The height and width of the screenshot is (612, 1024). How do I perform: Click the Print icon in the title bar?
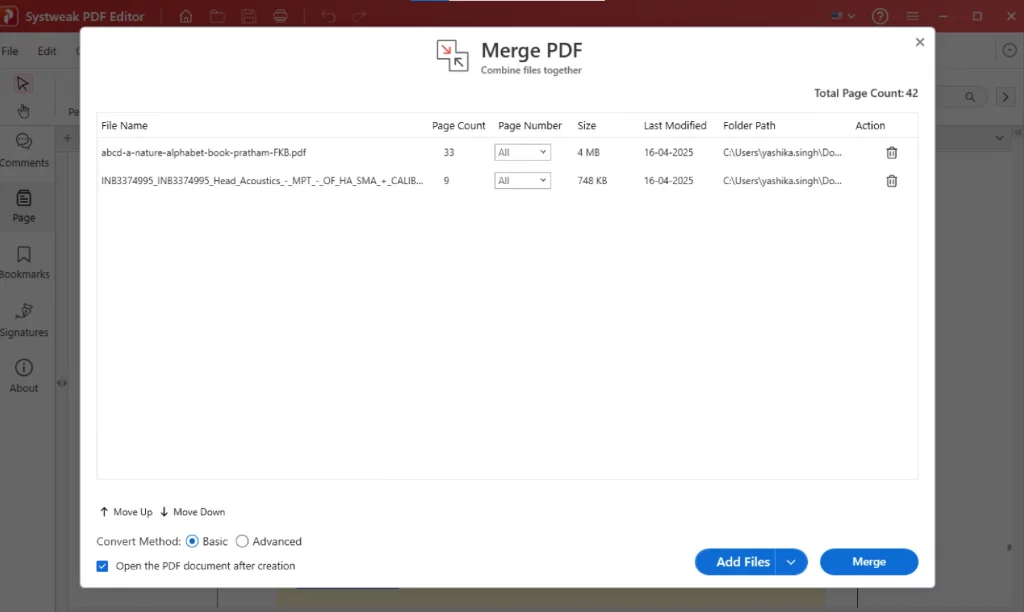280,16
